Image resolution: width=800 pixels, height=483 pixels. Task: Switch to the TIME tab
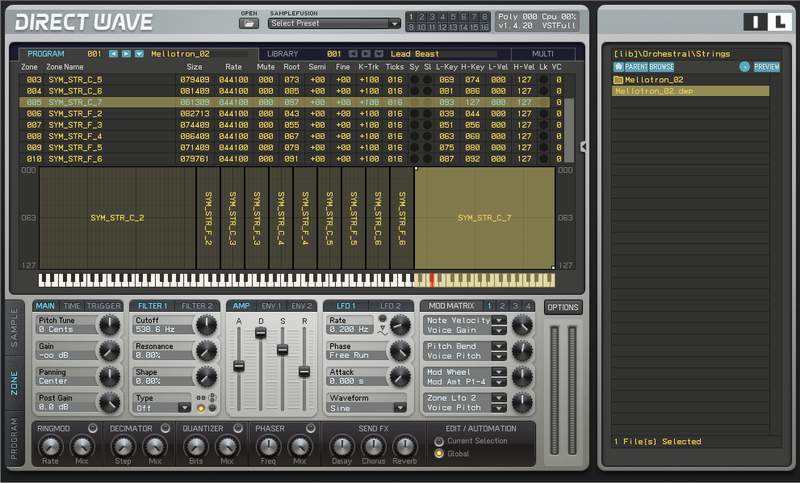(71, 306)
